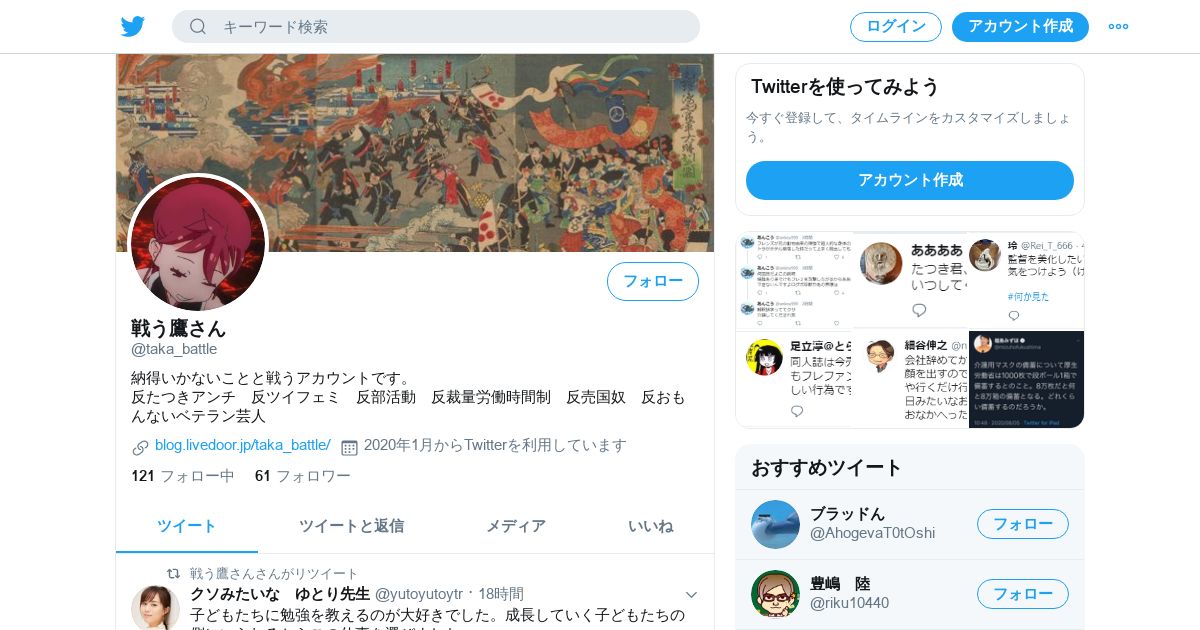The image size is (1200, 630).
Task: Click the search magnifier icon
Action: point(198,26)
